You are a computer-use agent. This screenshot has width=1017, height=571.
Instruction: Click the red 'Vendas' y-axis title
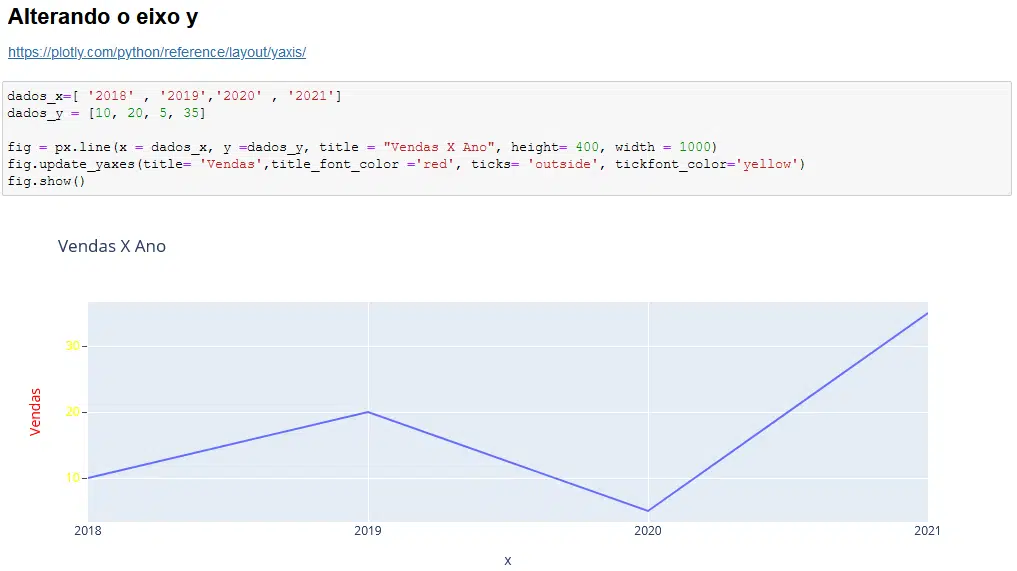36,412
